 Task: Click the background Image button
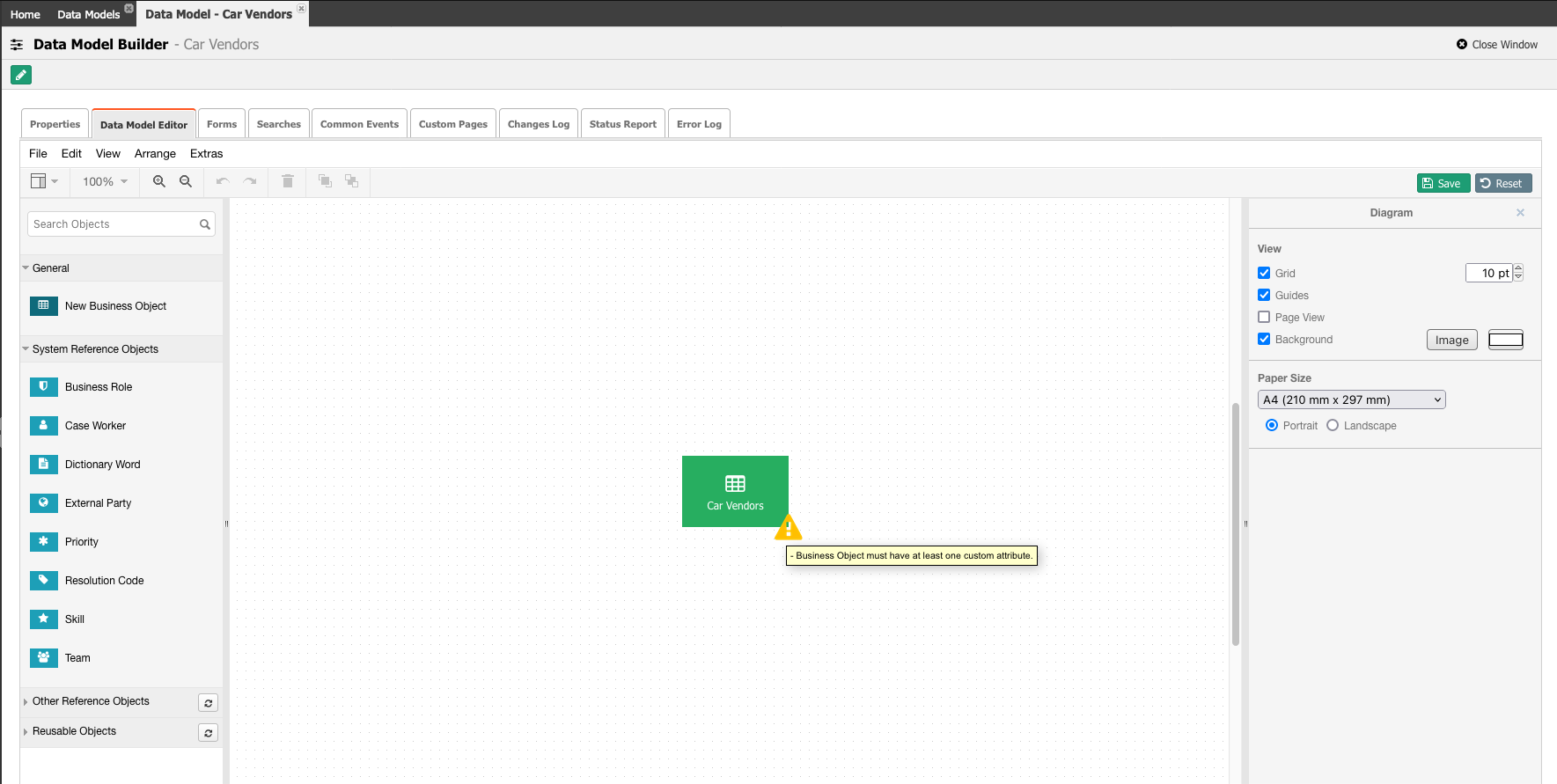click(1452, 340)
